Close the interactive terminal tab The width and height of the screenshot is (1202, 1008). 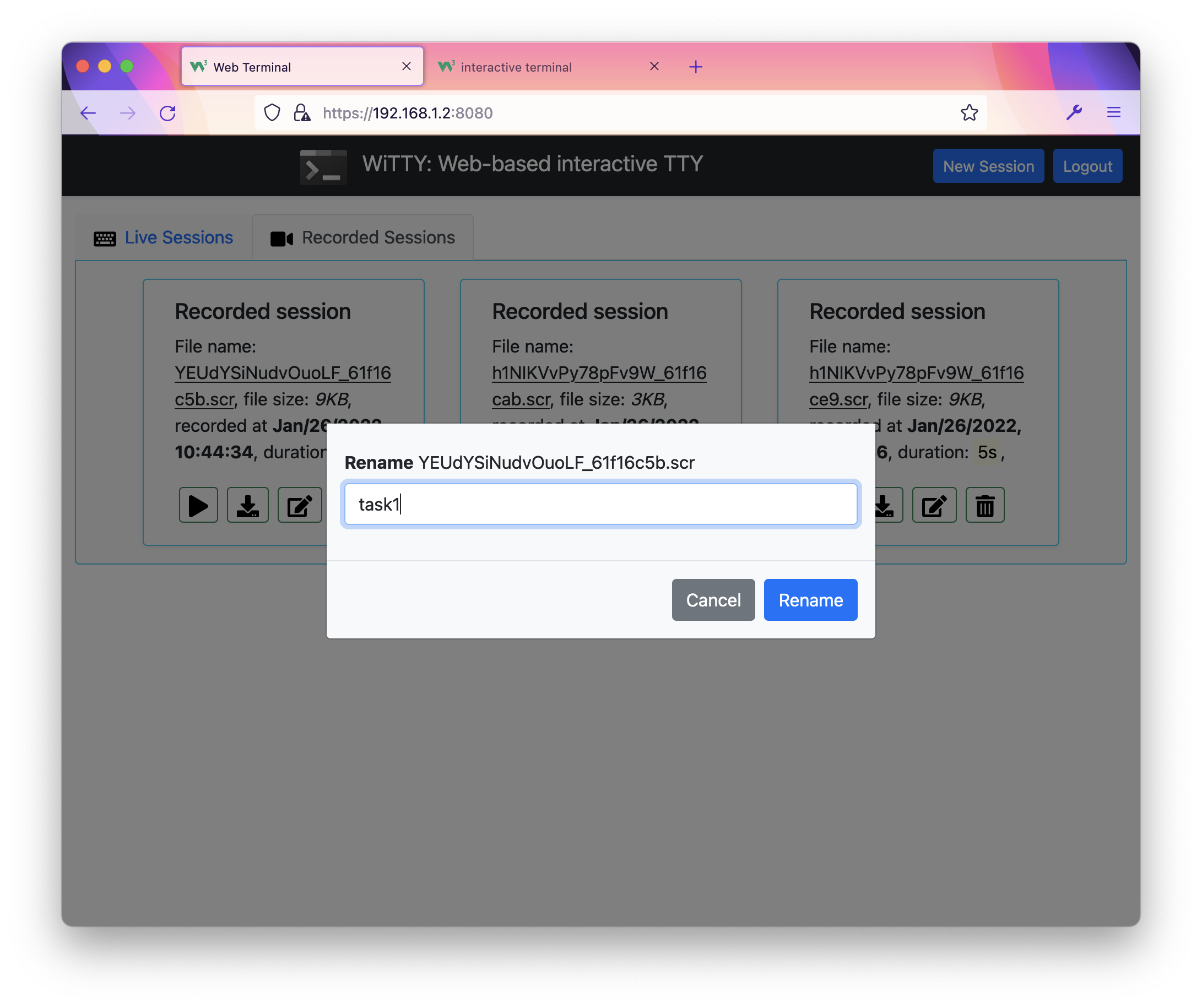tap(654, 67)
